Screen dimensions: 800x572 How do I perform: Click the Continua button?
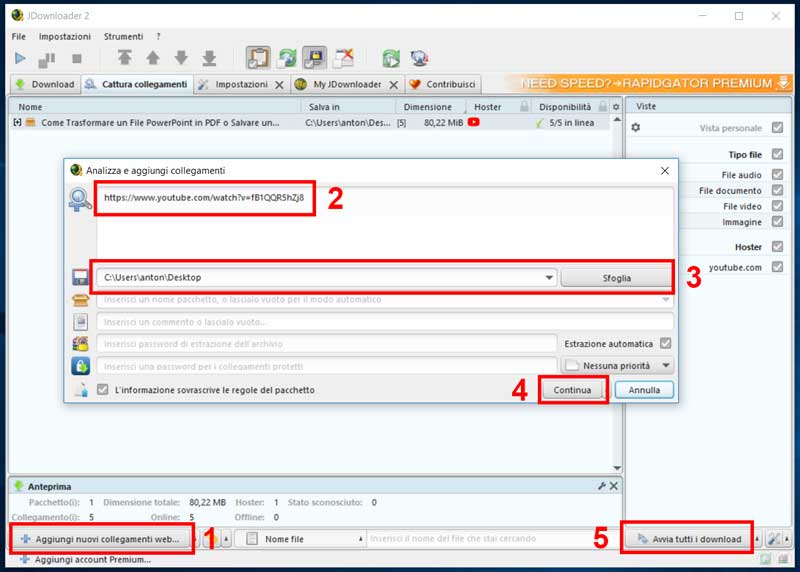(x=572, y=390)
